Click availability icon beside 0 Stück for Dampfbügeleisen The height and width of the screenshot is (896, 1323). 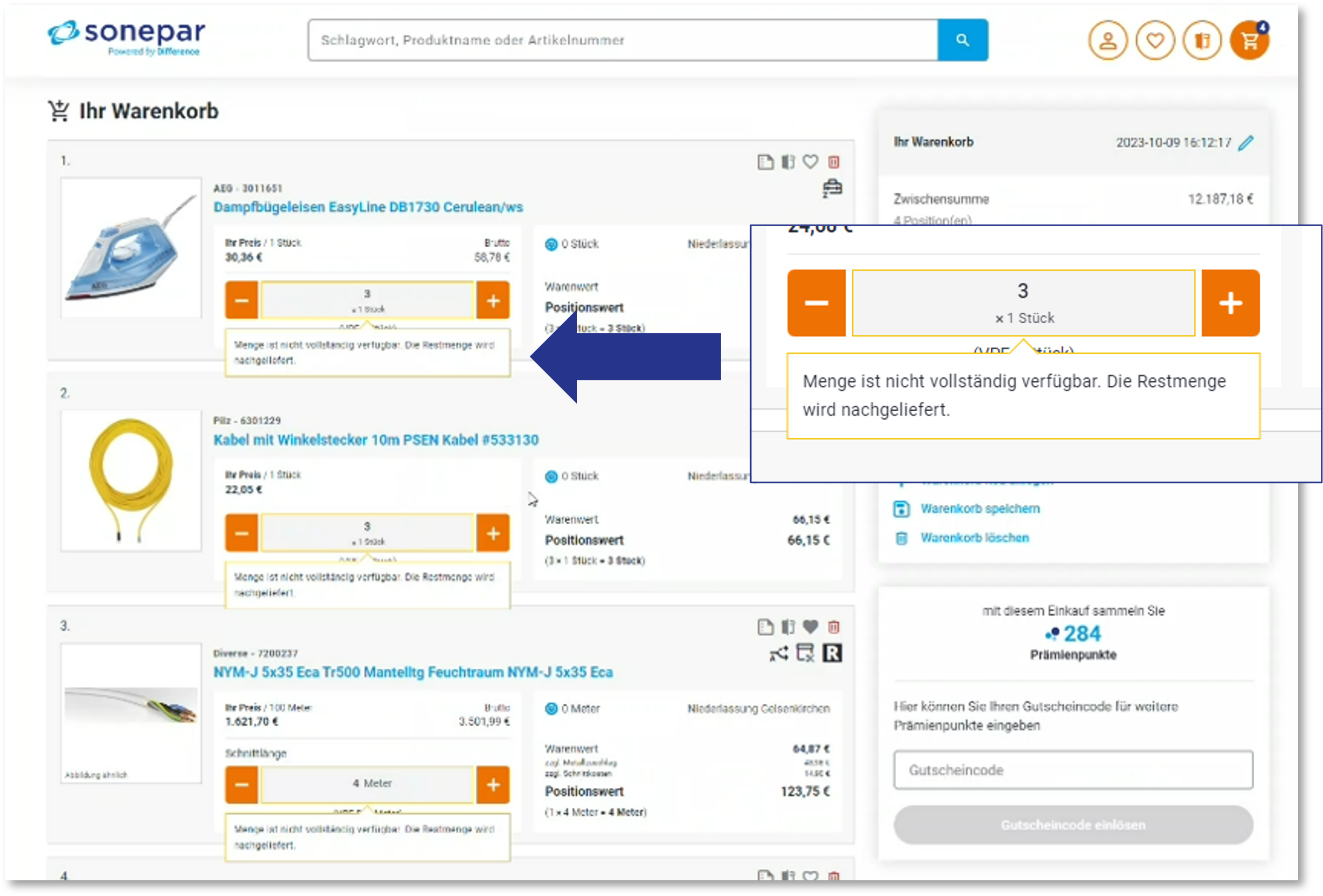tap(551, 245)
